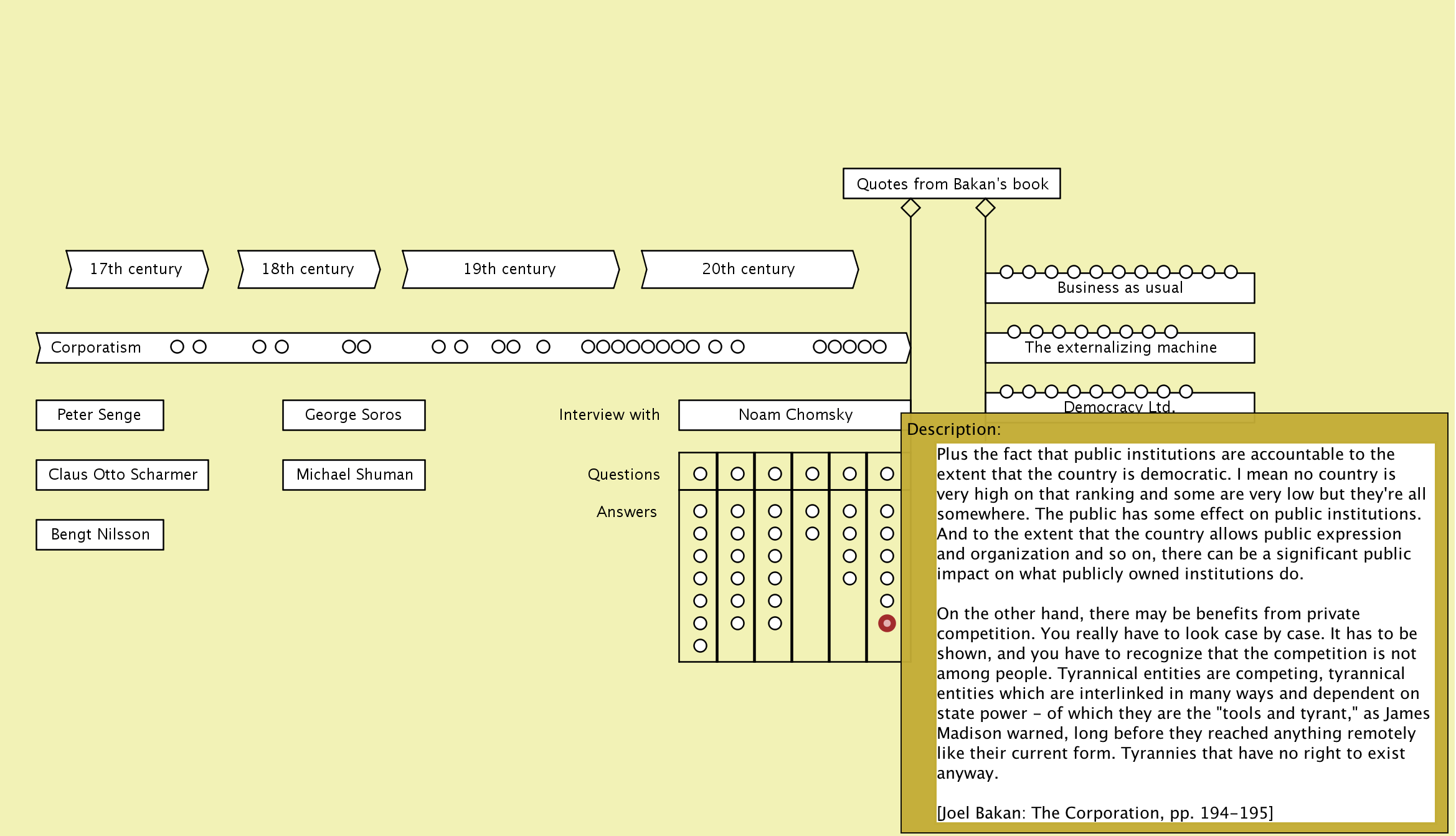
Task: Select last circle on Business as usual
Action: pos(1231,272)
